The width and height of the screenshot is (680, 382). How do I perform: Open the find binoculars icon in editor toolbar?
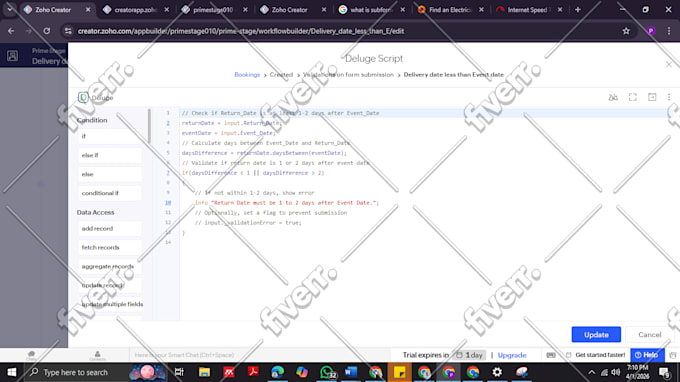point(613,98)
